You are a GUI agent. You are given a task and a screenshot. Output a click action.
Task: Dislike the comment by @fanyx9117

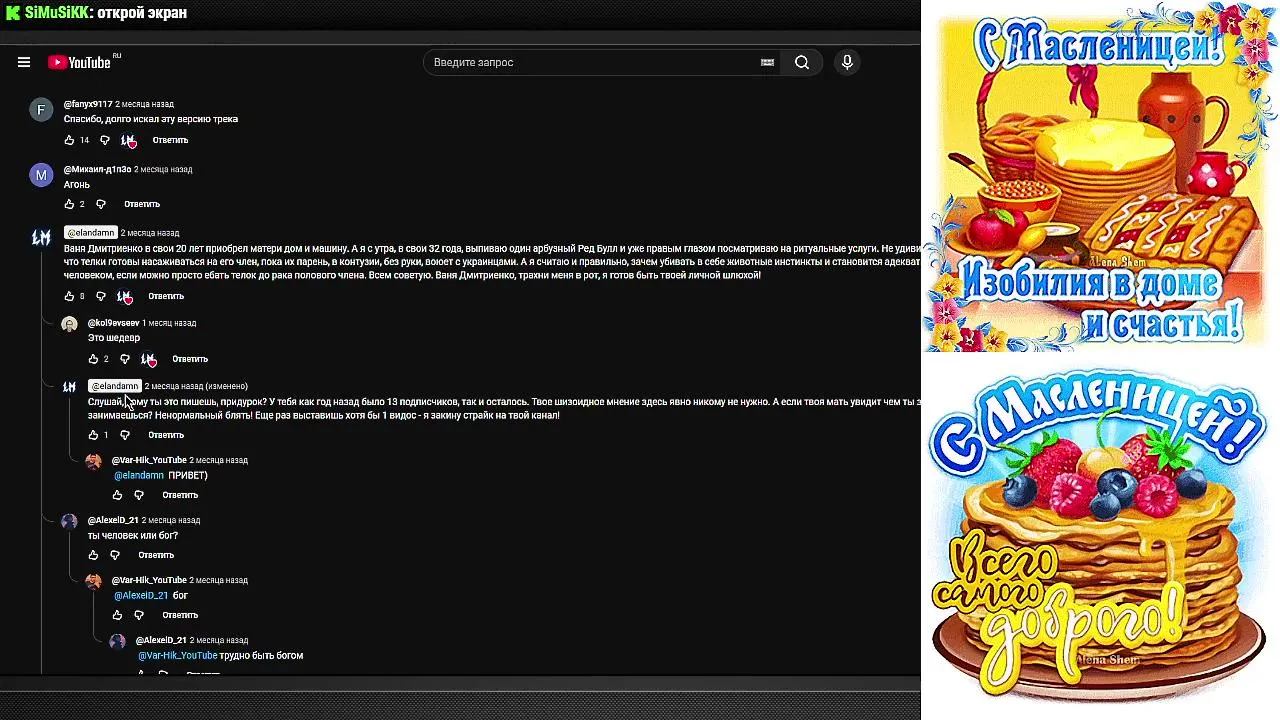(x=104, y=140)
